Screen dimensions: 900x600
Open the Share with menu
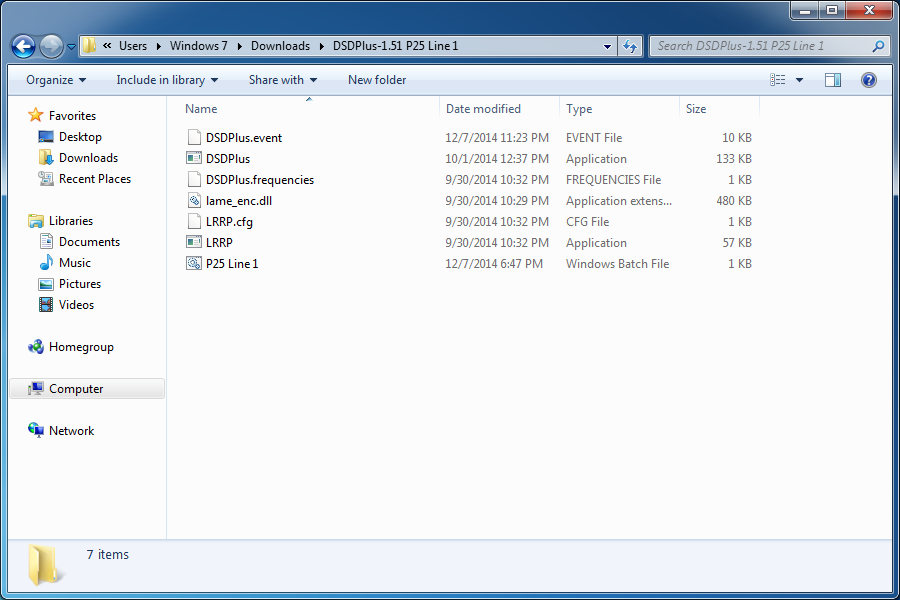282,80
